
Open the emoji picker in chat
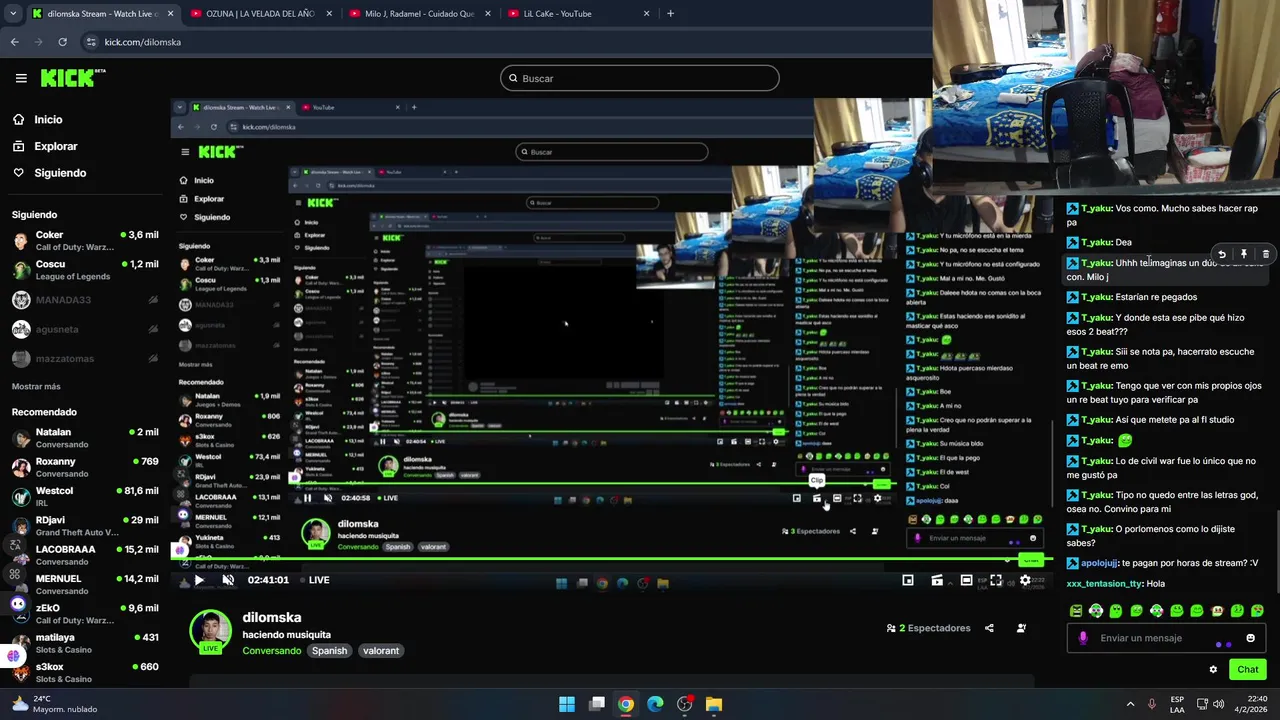click(x=1250, y=638)
